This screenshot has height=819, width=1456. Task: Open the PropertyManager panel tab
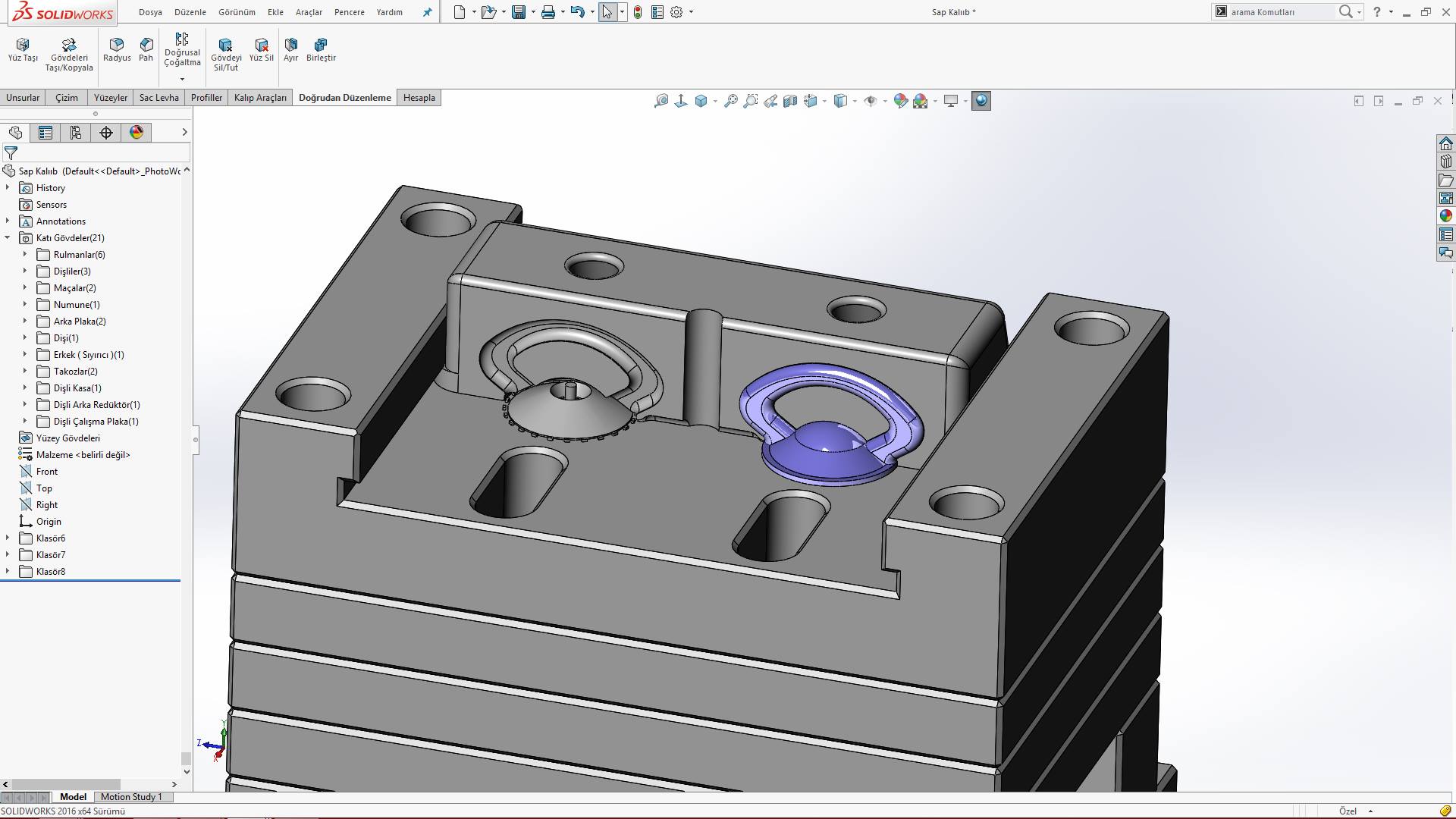[x=45, y=133]
